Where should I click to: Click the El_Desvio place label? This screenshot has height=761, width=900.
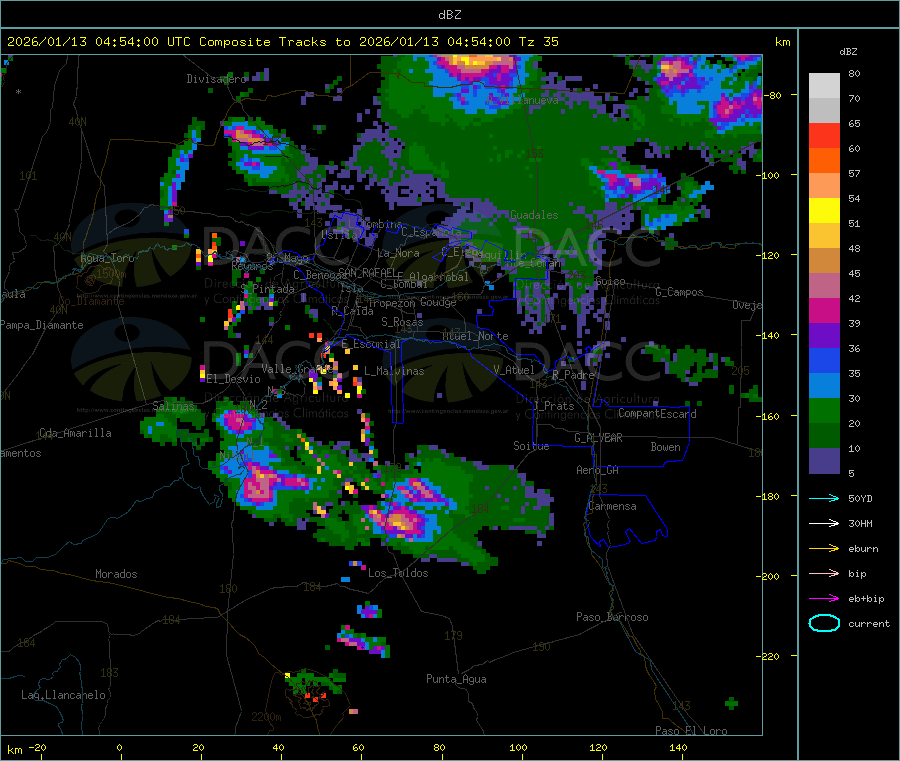tap(233, 379)
